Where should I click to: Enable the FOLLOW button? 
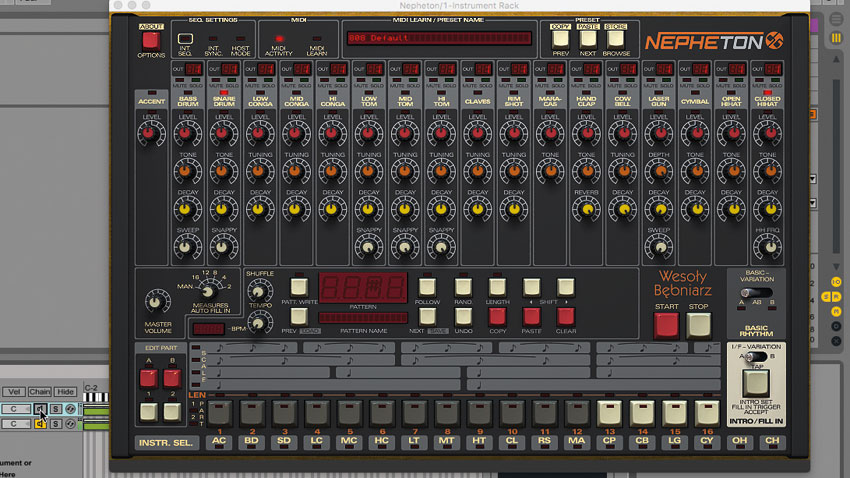click(x=427, y=287)
